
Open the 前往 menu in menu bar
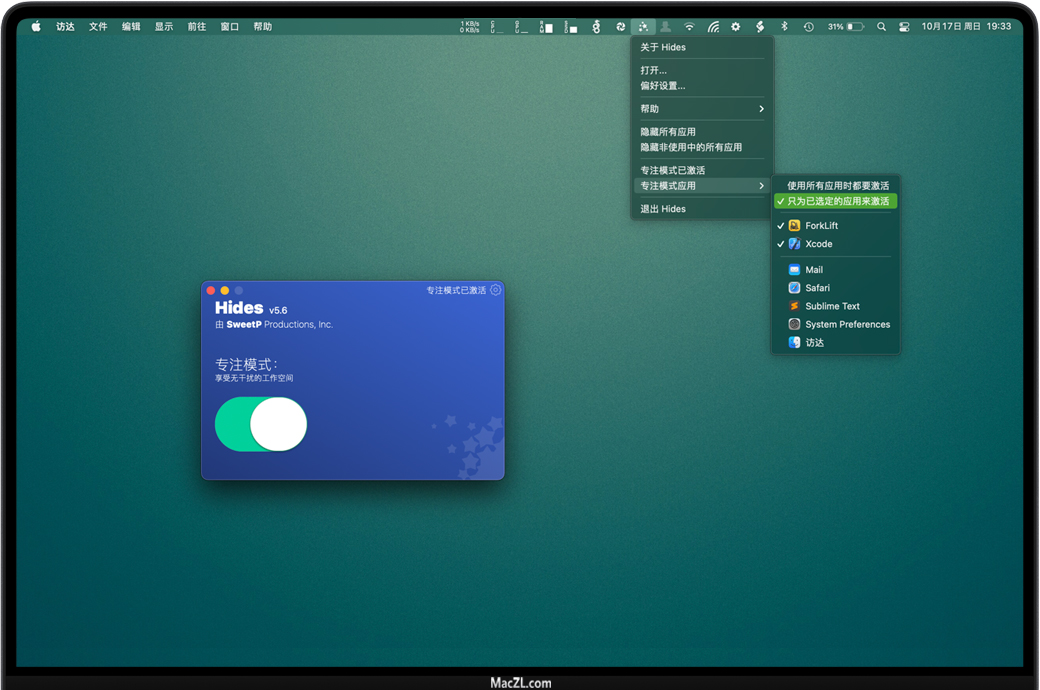point(196,27)
